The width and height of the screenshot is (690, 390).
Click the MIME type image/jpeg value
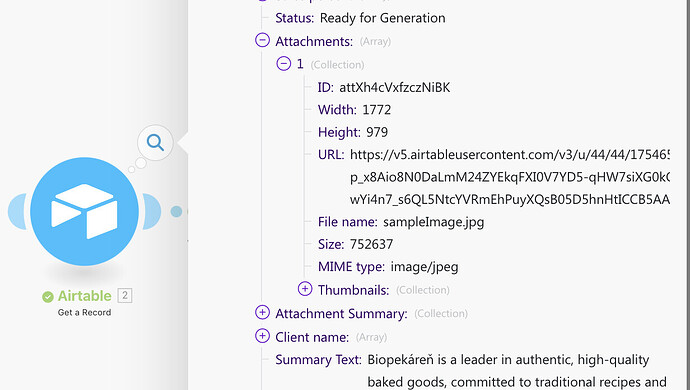pyautogui.click(x=425, y=267)
